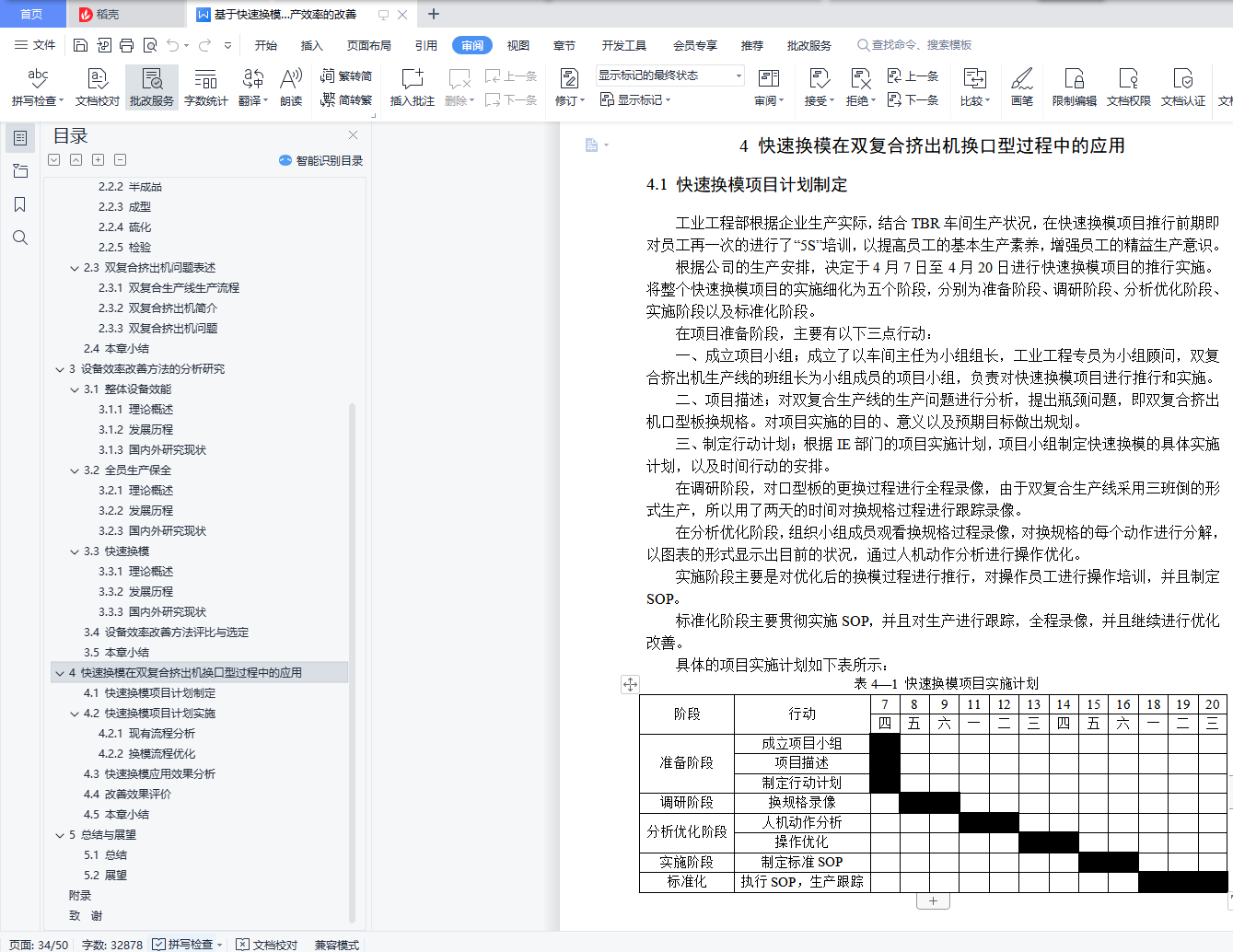Toggle 文档校对 in the status bar
This screenshot has width=1233, height=952.
[267, 944]
